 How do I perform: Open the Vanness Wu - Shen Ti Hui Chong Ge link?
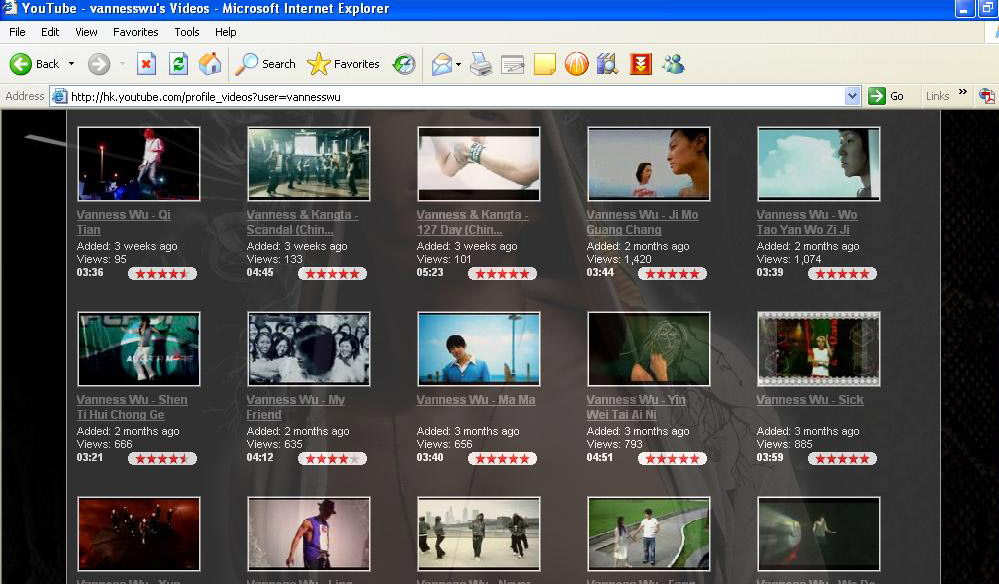132,407
